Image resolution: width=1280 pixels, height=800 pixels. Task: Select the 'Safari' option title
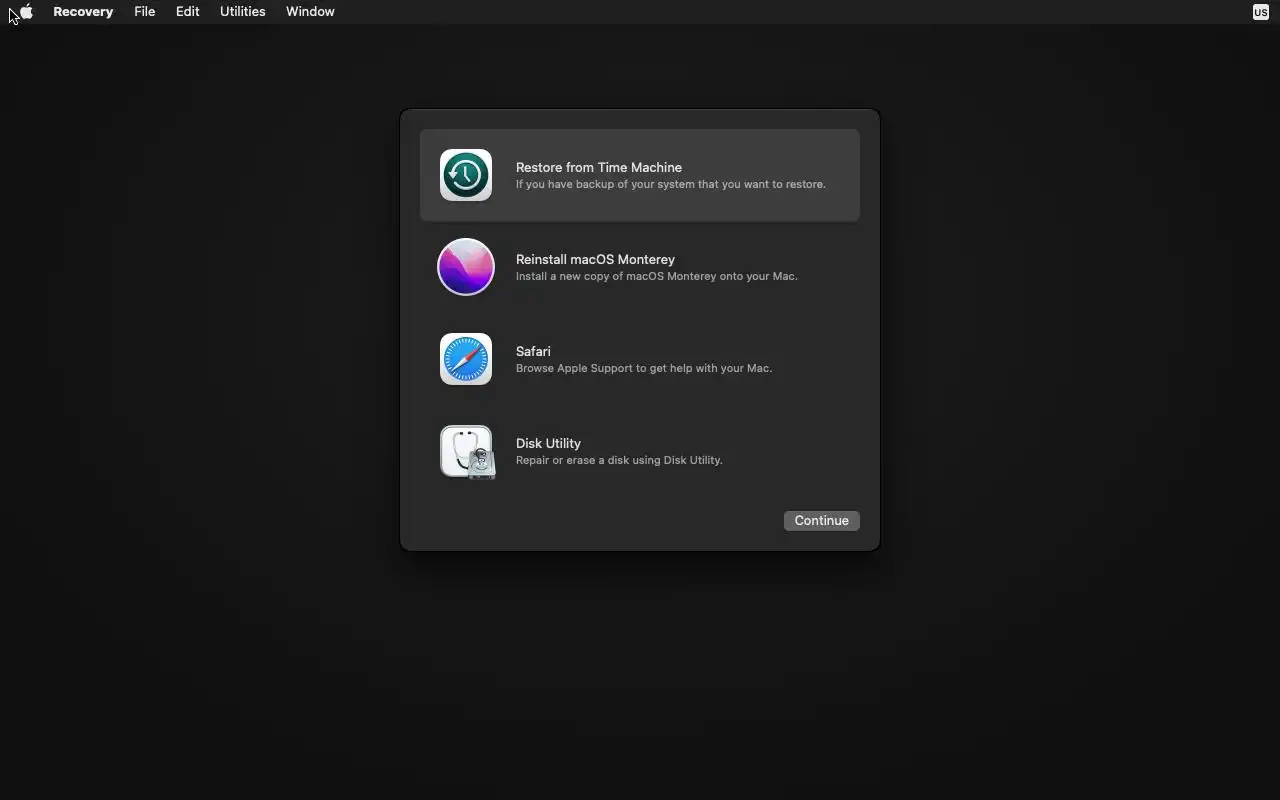coord(533,351)
